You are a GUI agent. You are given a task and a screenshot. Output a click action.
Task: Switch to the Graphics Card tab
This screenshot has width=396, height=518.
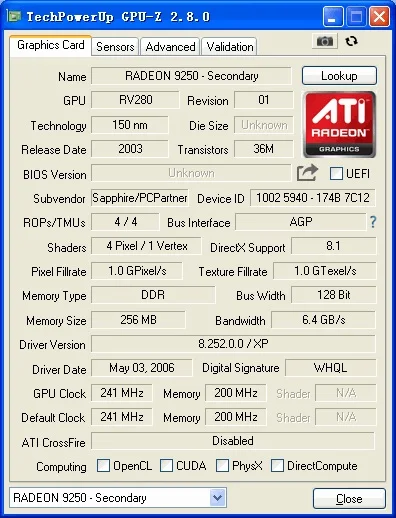(50, 45)
